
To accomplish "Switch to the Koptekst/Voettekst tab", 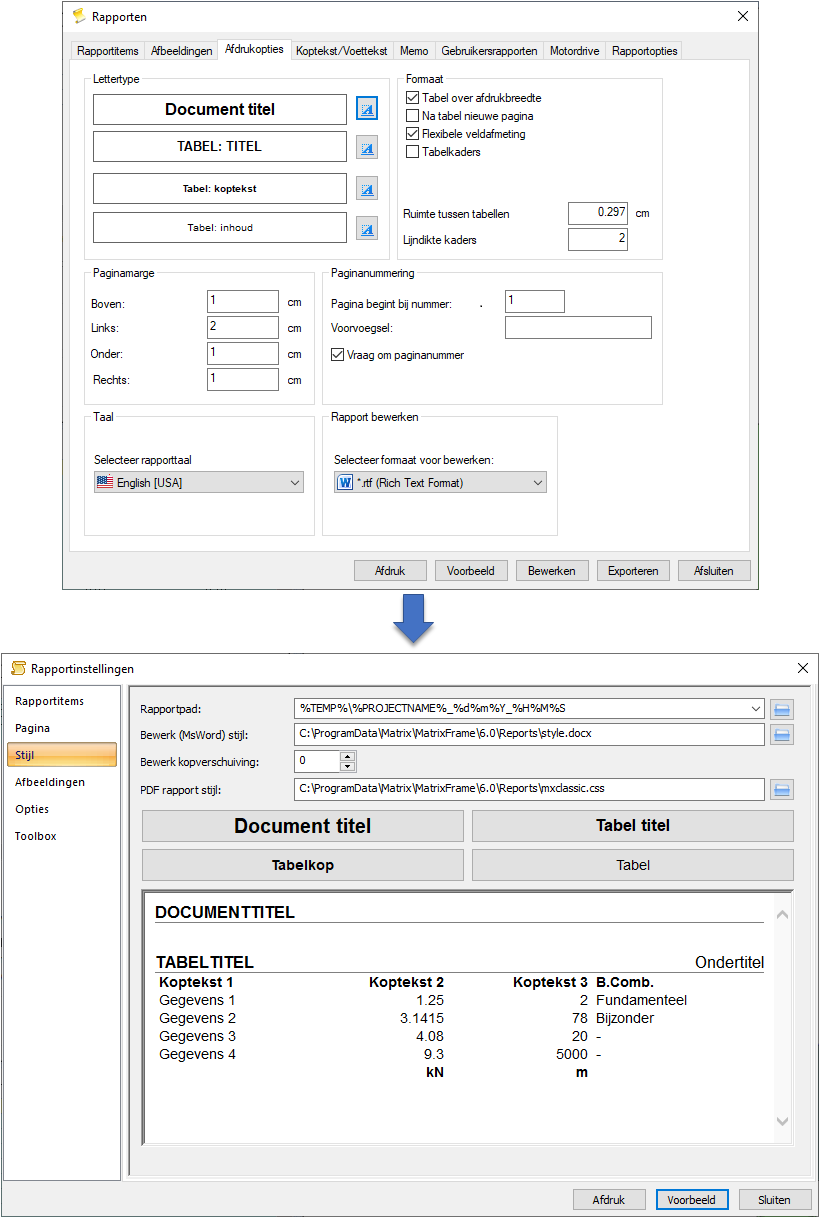I will click(342, 49).
